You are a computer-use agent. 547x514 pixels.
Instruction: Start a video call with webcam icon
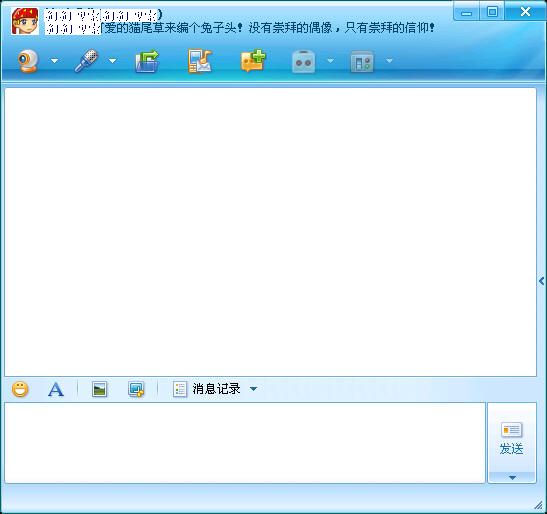pos(28,61)
